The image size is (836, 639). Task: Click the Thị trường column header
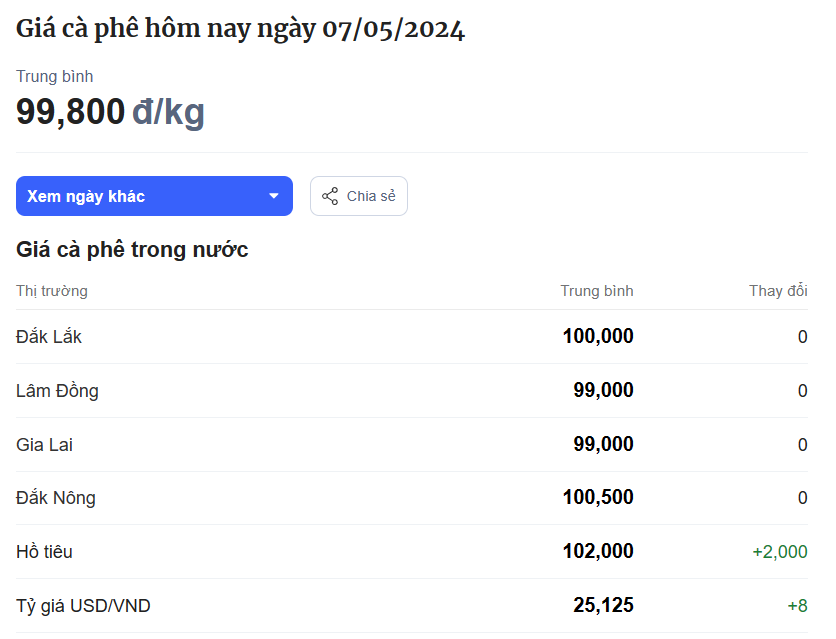click(x=52, y=291)
